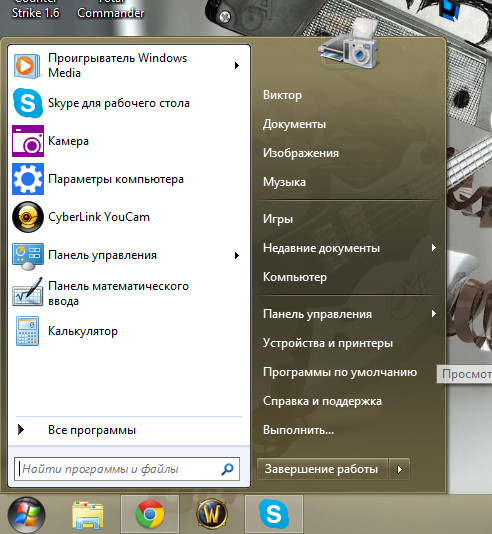Open the Калькулятор app
Screen dimensions: 492x534
click(117, 331)
